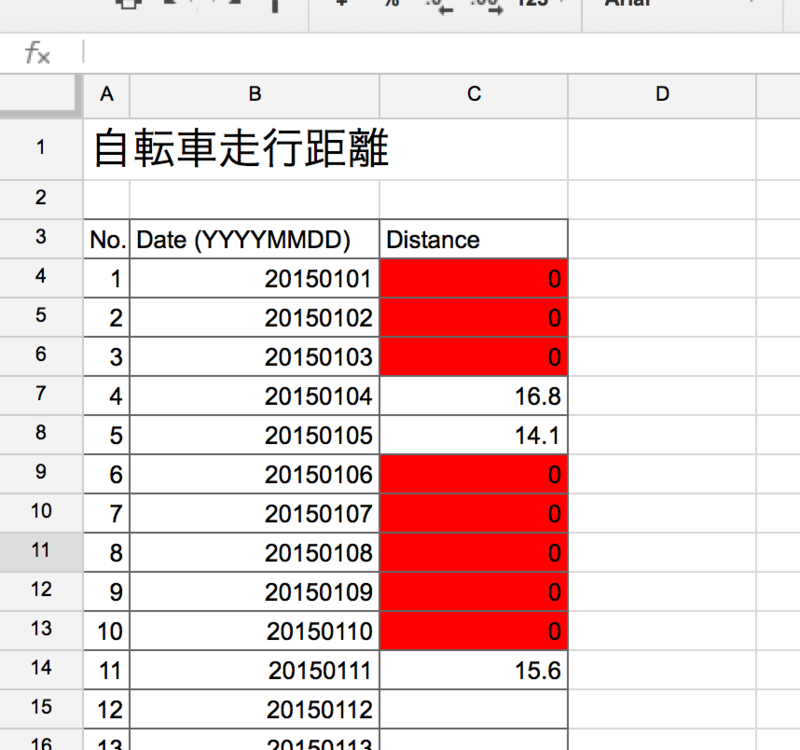Image resolution: width=800 pixels, height=750 pixels.
Task: Click date cell 20150108
Action: tap(255, 553)
